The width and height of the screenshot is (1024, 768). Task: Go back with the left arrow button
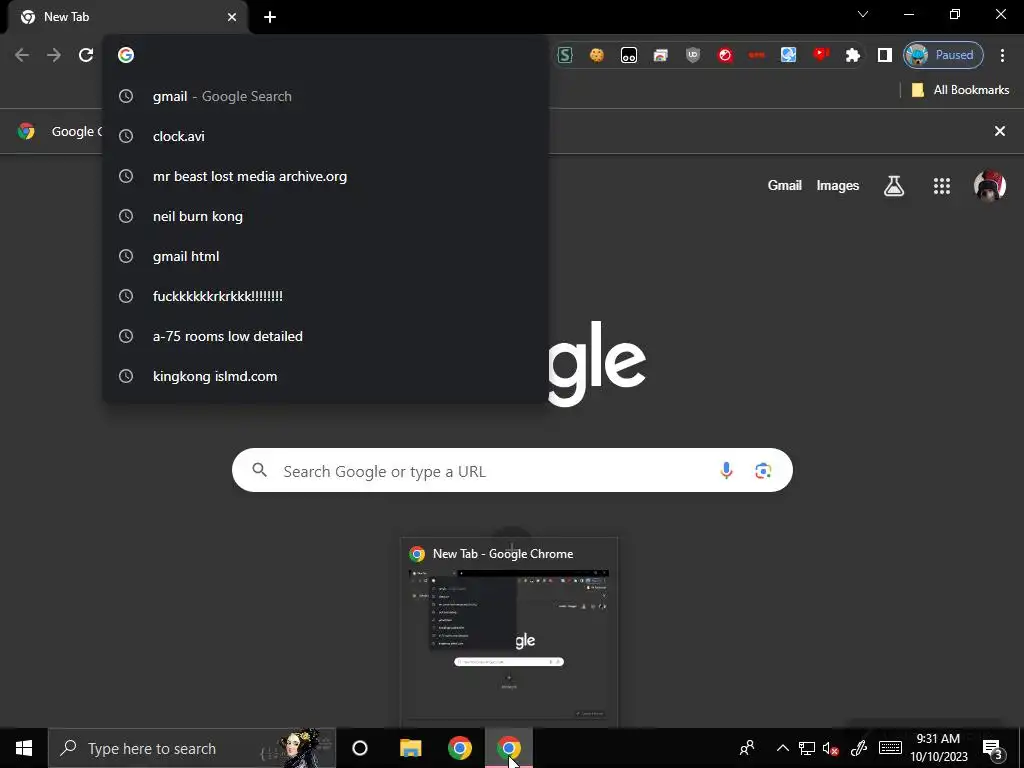(x=22, y=55)
